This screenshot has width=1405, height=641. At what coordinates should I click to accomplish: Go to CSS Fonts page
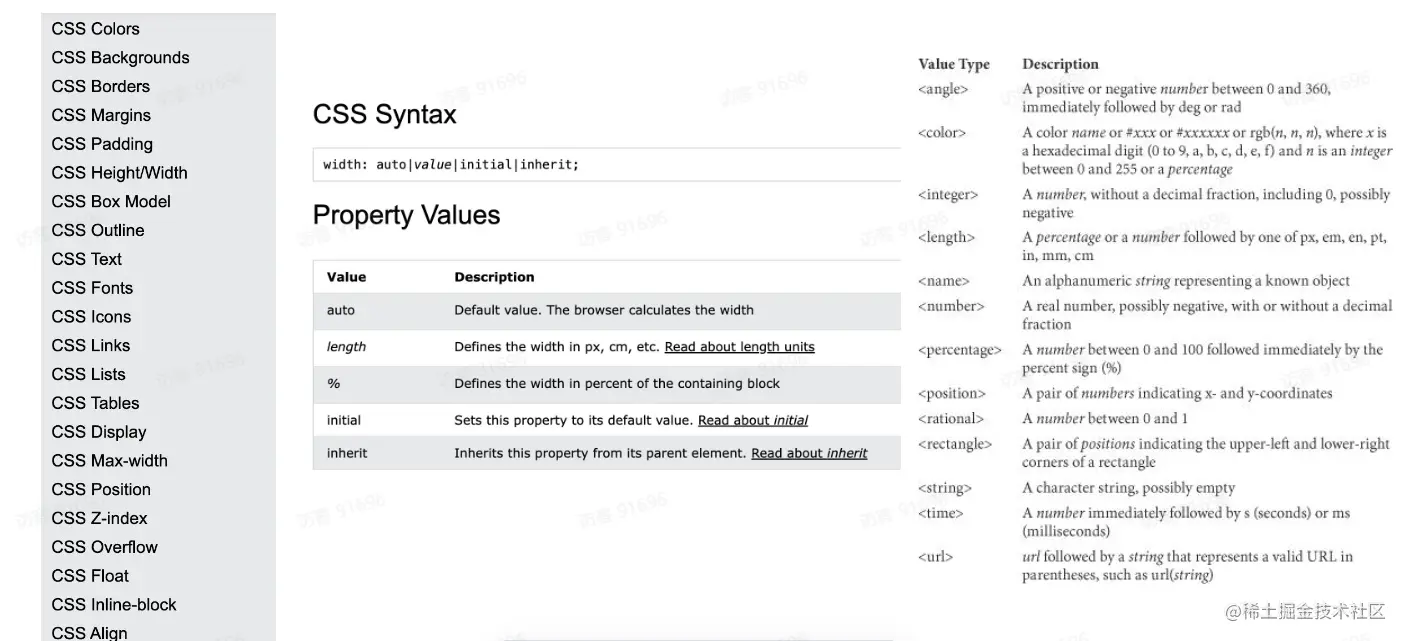(92, 288)
